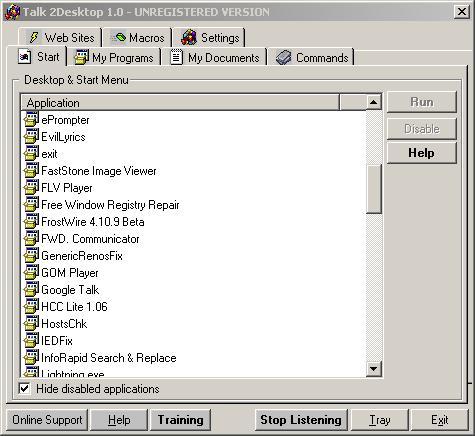Select the exit entry text

(x=49, y=154)
